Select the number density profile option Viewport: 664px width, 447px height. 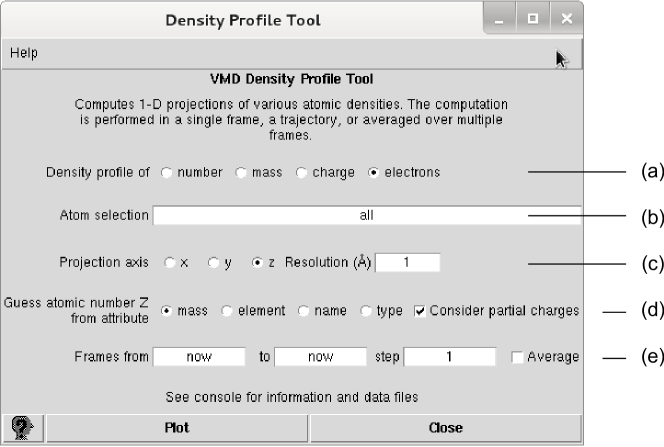(x=166, y=173)
